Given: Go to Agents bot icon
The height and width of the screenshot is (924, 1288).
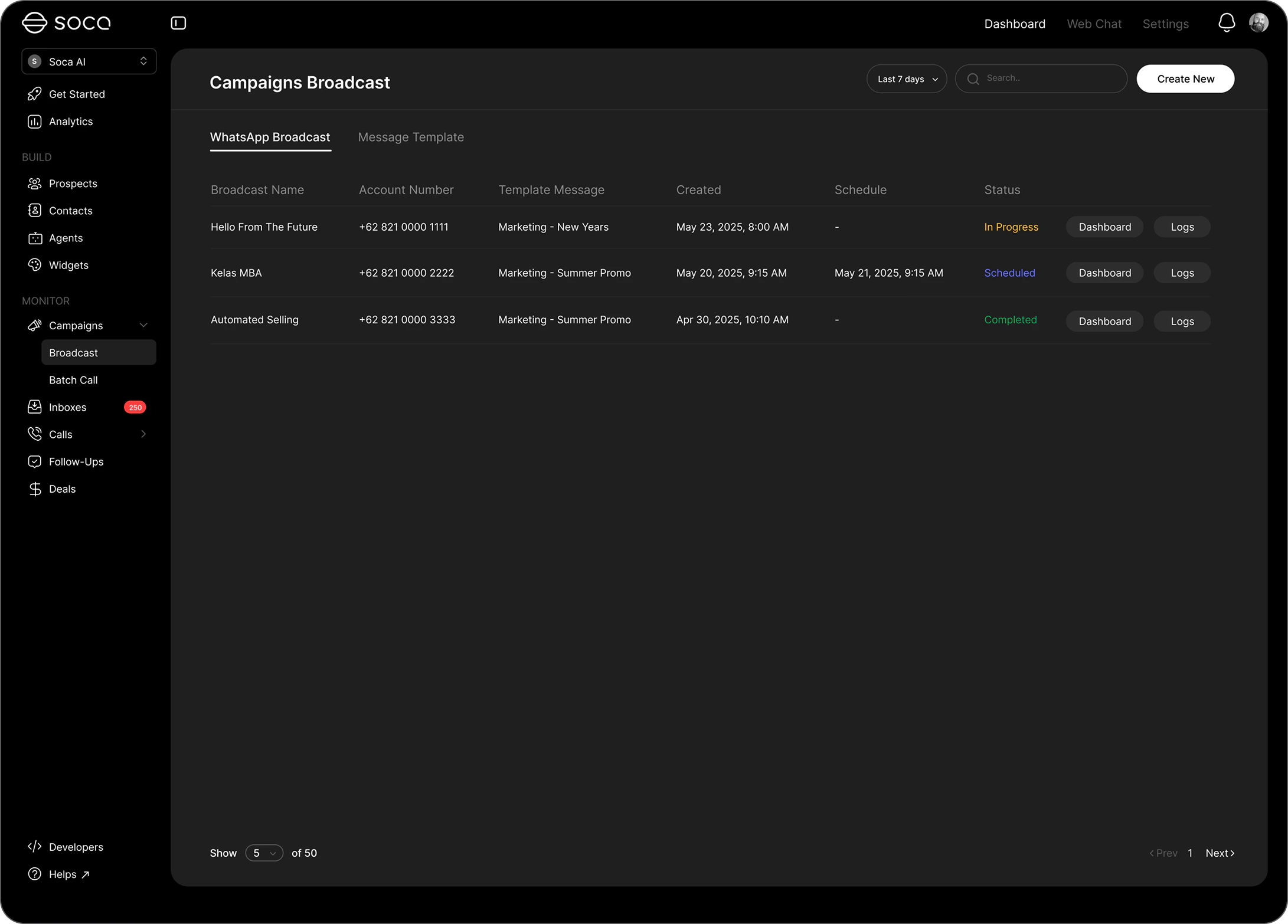Looking at the screenshot, I should (35, 238).
